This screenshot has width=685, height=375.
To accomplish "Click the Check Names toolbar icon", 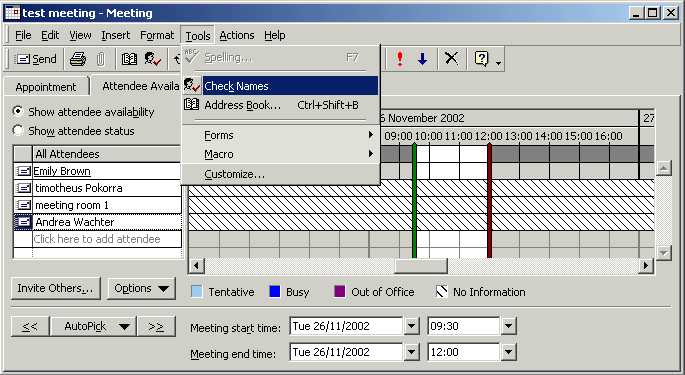I will tap(153, 59).
